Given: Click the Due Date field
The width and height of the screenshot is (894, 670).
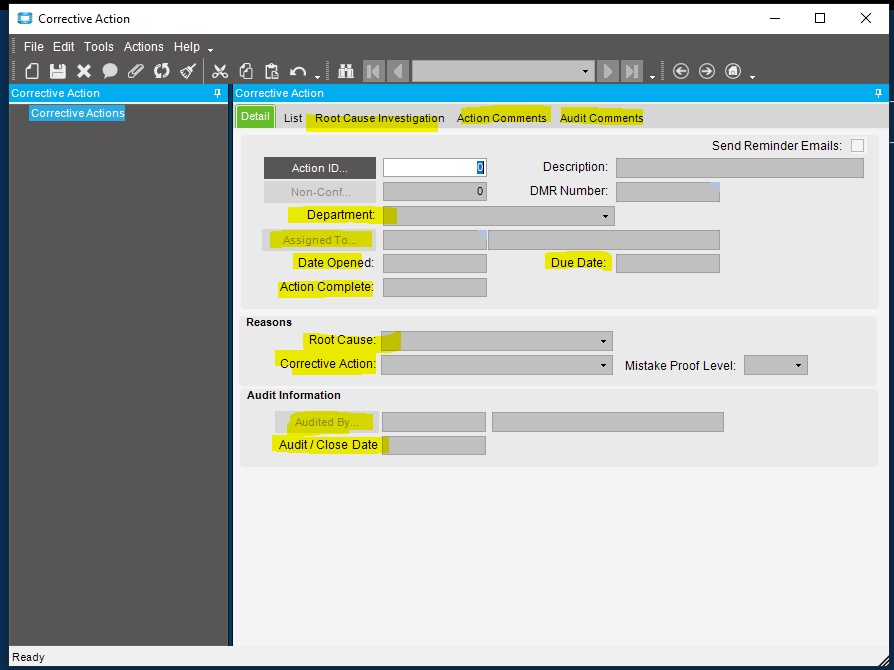Looking at the screenshot, I should click(668, 263).
